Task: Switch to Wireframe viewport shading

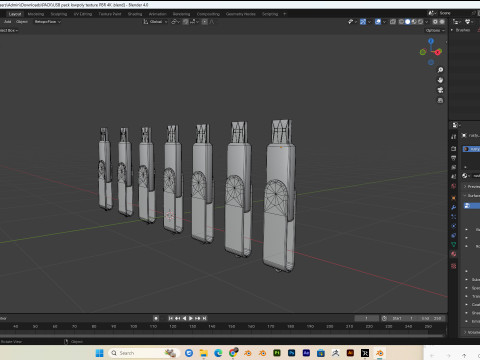Action: [x=402, y=22]
